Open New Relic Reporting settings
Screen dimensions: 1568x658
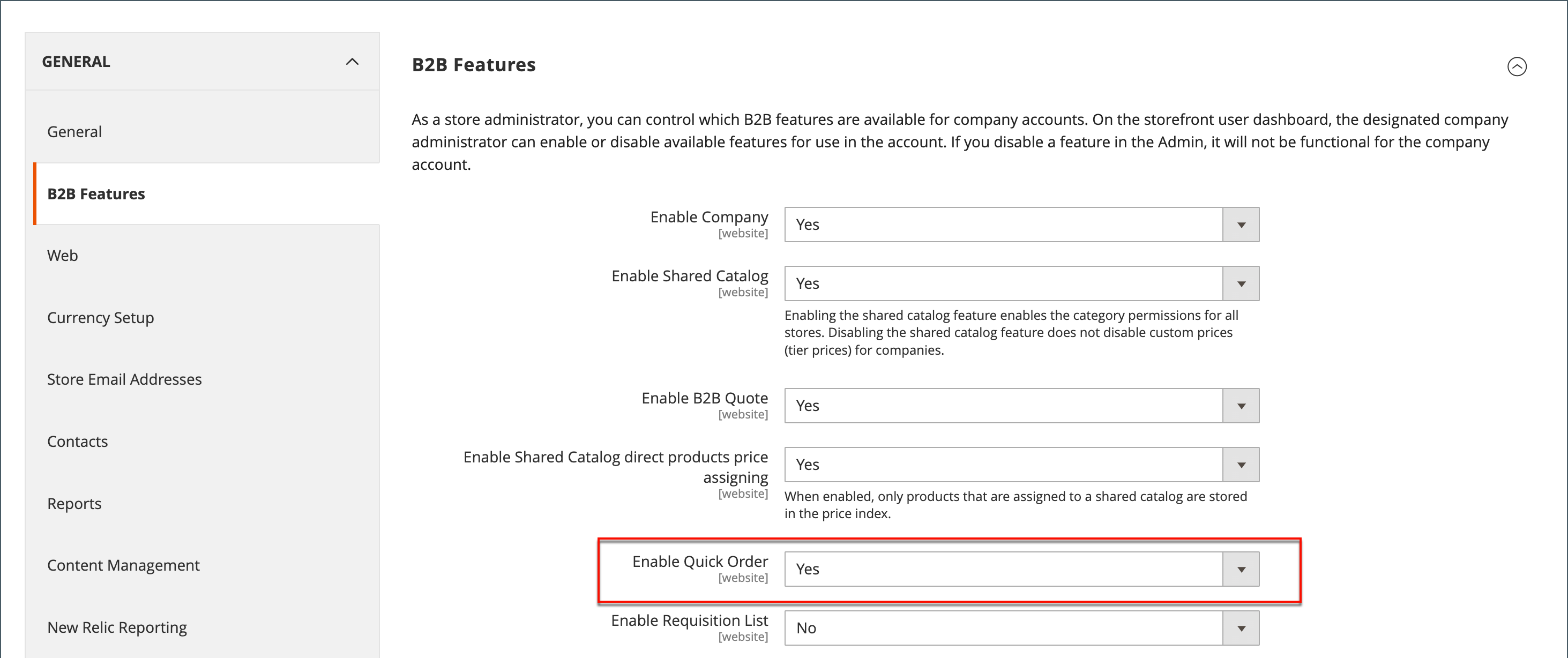(x=117, y=627)
